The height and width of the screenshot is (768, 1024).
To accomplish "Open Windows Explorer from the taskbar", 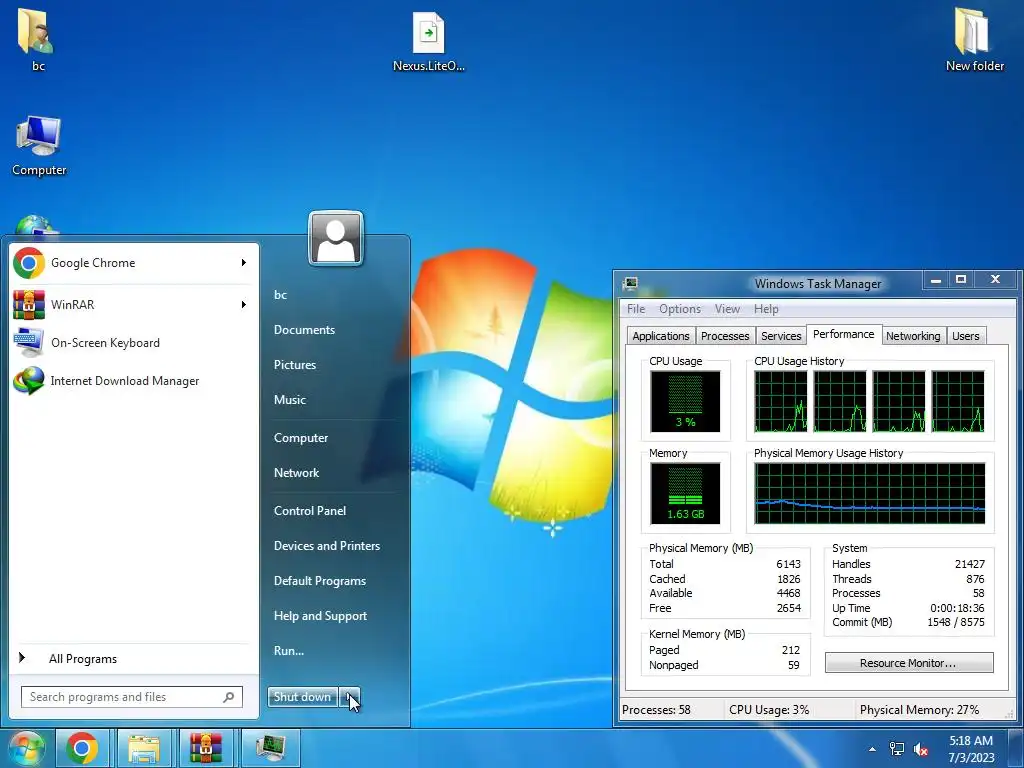I will pyautogui.click(x=144, y=748).
